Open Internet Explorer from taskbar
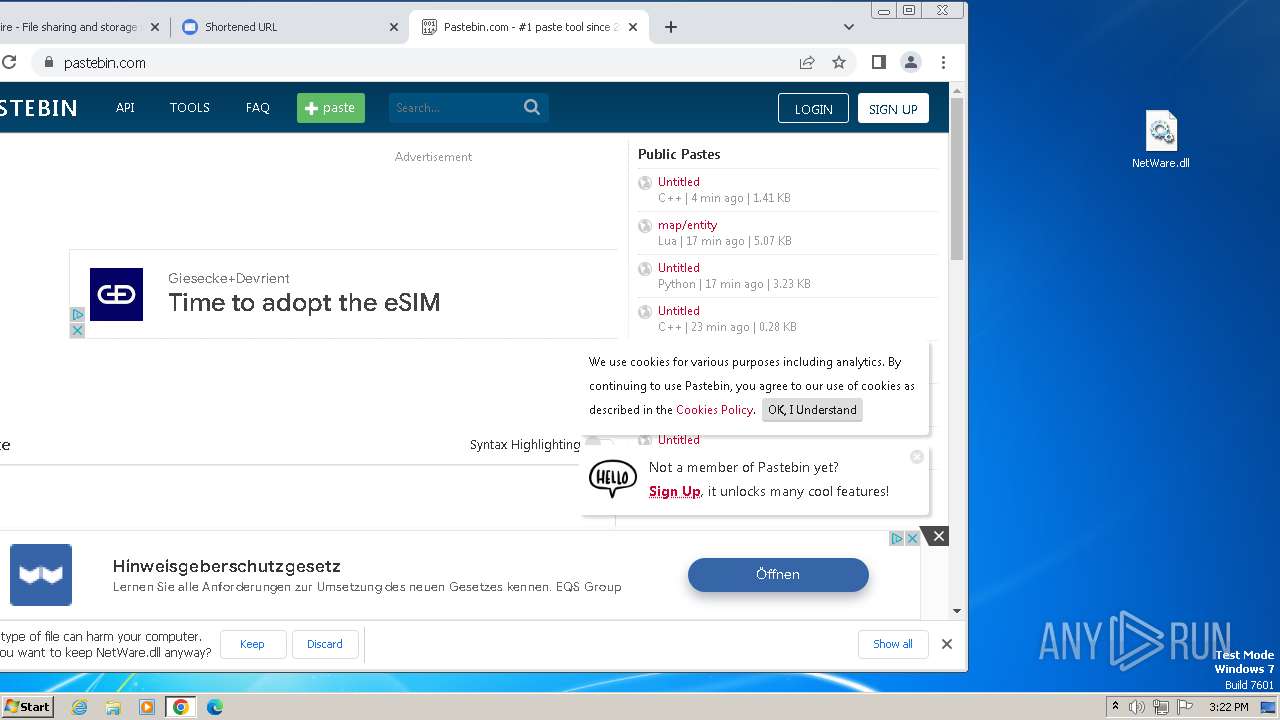This screenshot has width=1280, height=720. tap(79, 707)
